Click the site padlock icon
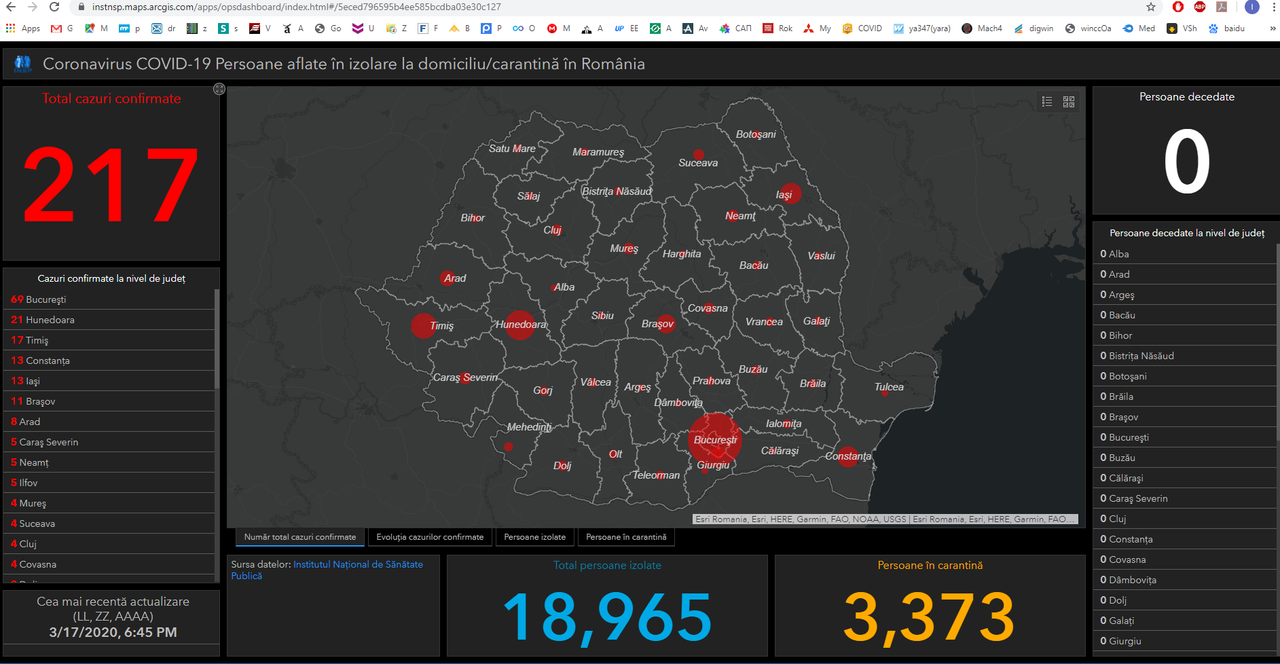Viewport: 1280px width, 664px height. click(x=82, y=7)
